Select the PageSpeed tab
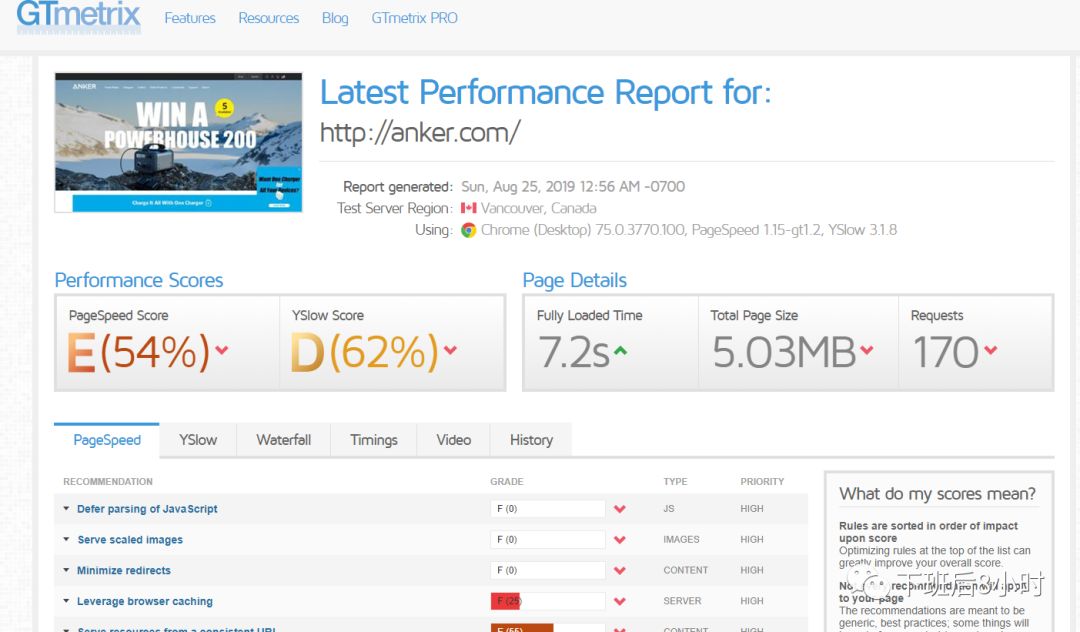This screenshot has height=632, width=1080. tap(107, 440)
